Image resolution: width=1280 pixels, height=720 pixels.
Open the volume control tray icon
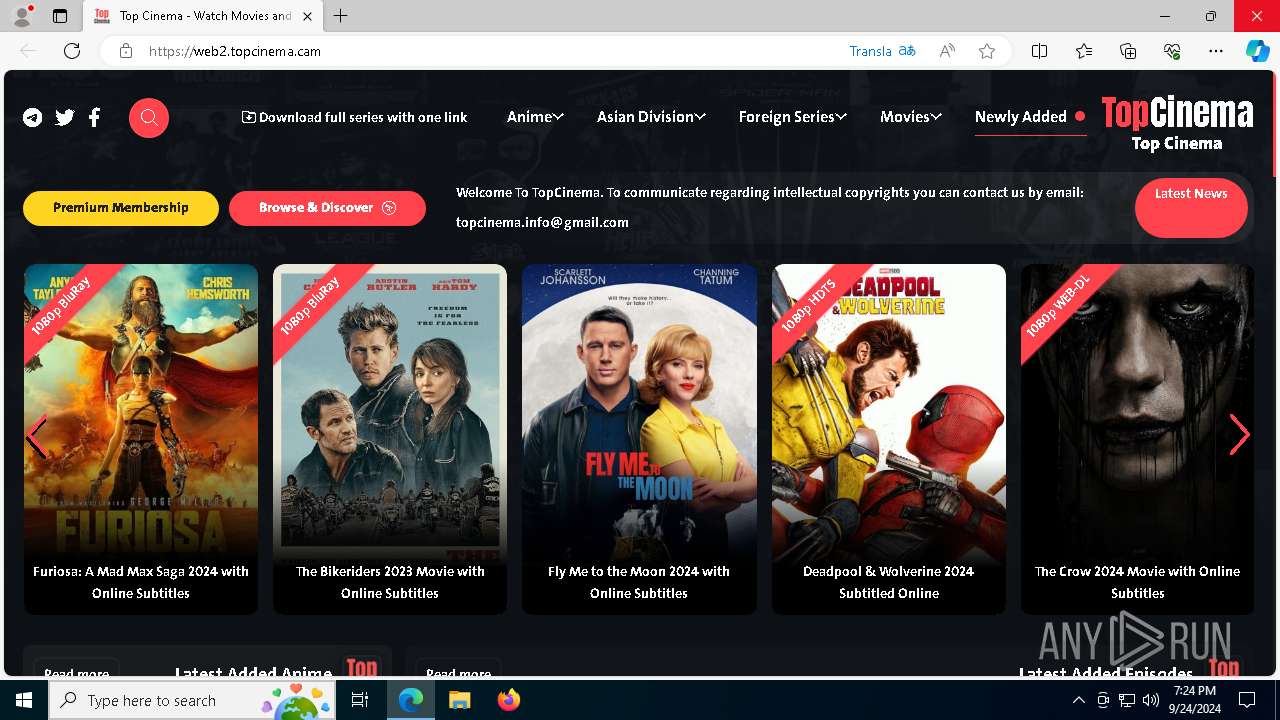click(x=1151, y=700)
